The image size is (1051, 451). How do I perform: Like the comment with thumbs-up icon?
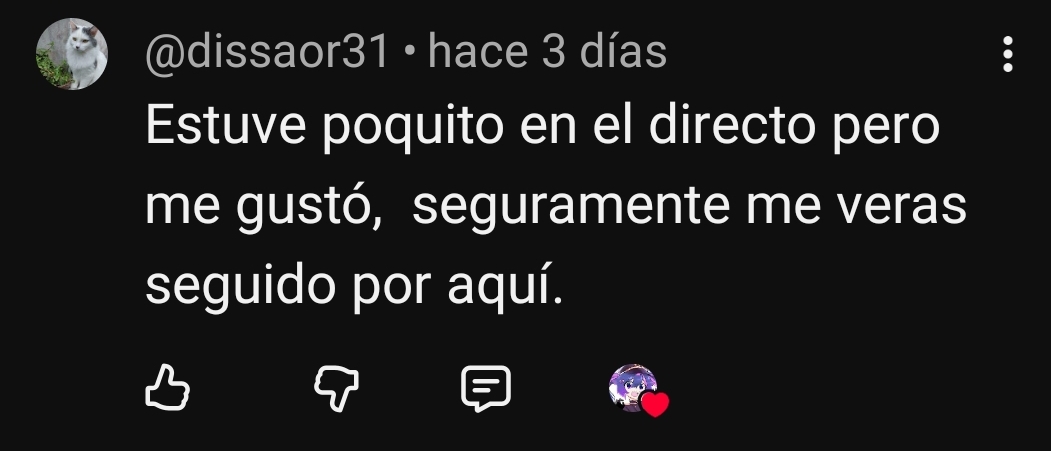point(167,387)
